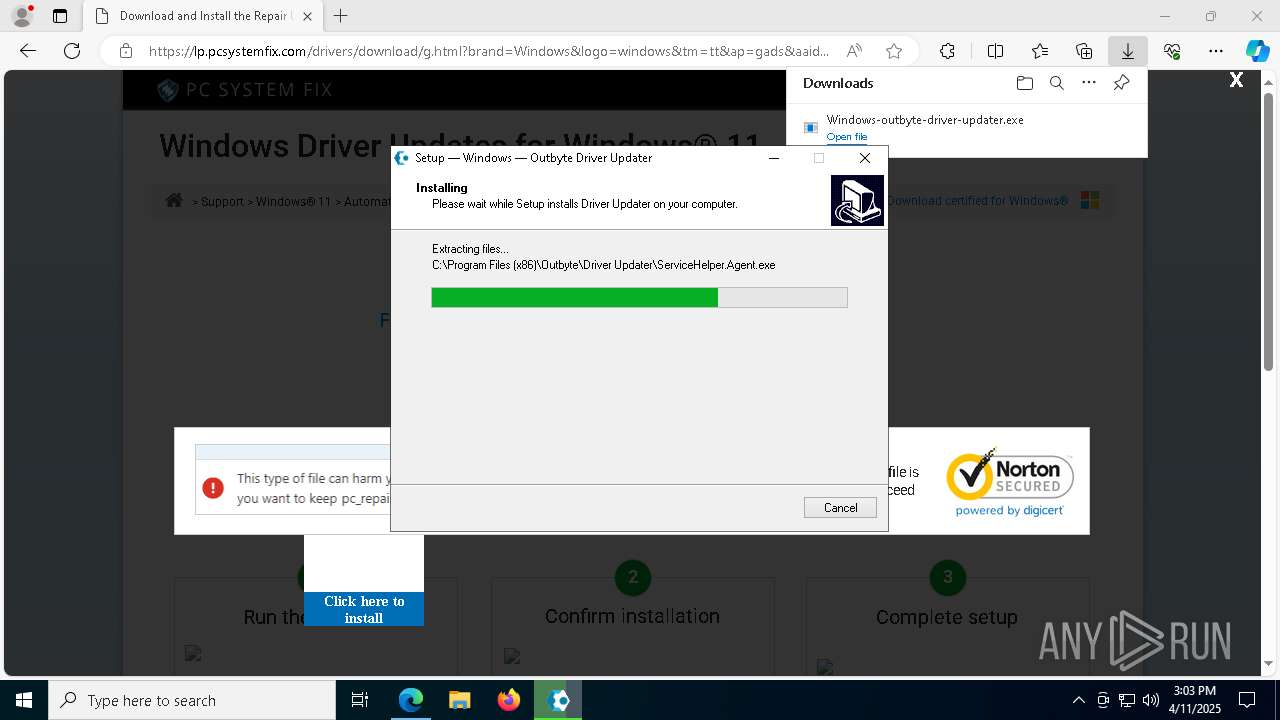Close the Download and Install tab
The height and width of the screenshot is (720, 1280).
coord(307,16)
